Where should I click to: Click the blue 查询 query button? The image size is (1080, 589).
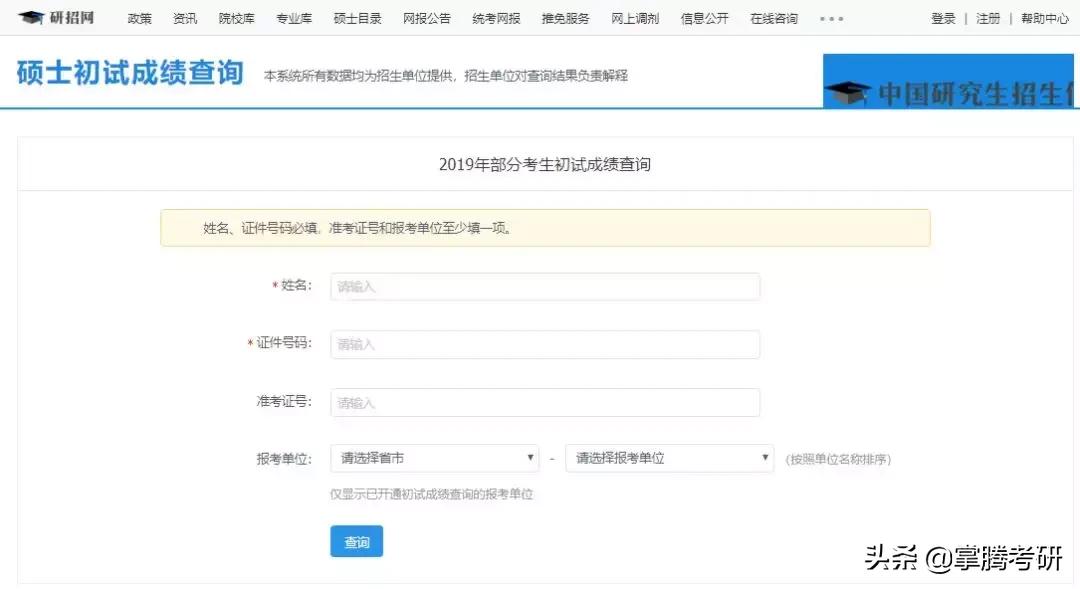point(356,541)
